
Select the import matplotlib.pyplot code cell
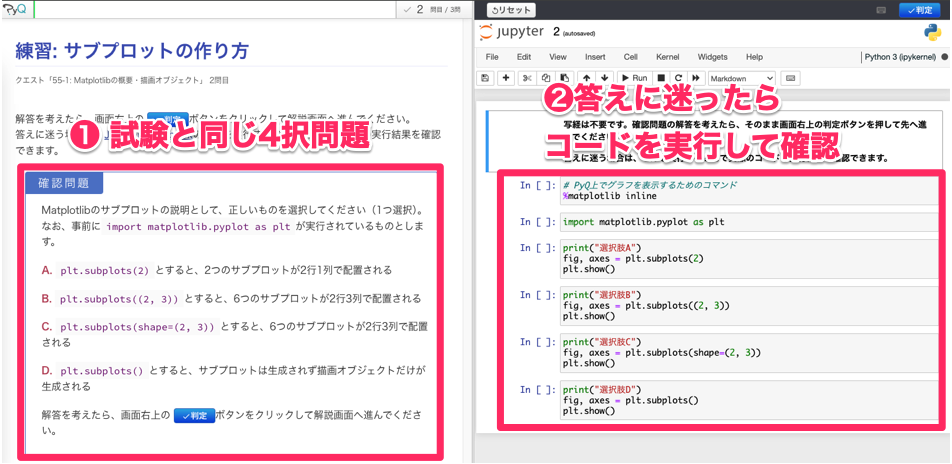(x=748, y=222)
